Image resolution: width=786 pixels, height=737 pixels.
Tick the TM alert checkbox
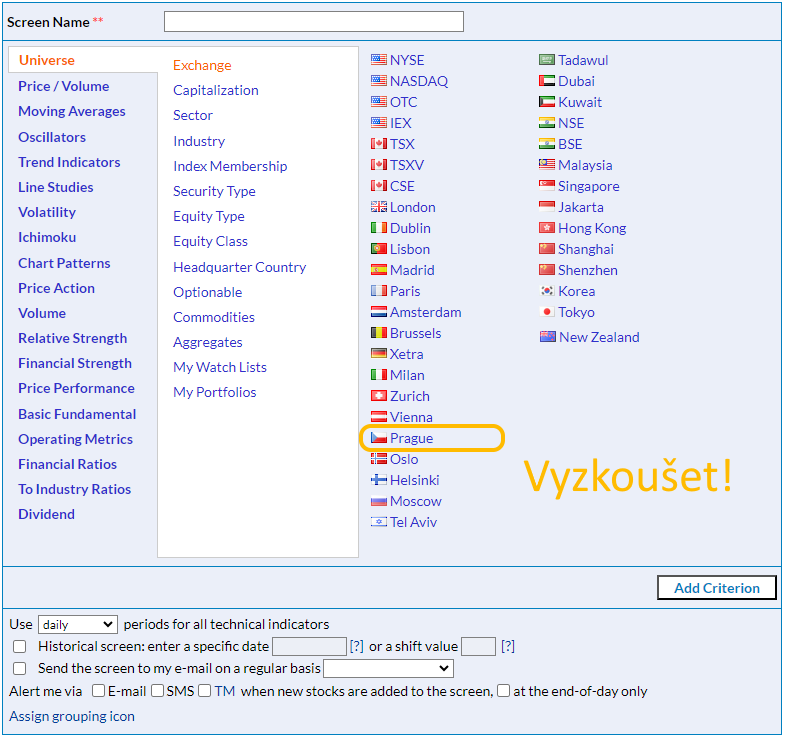point(205,691)
